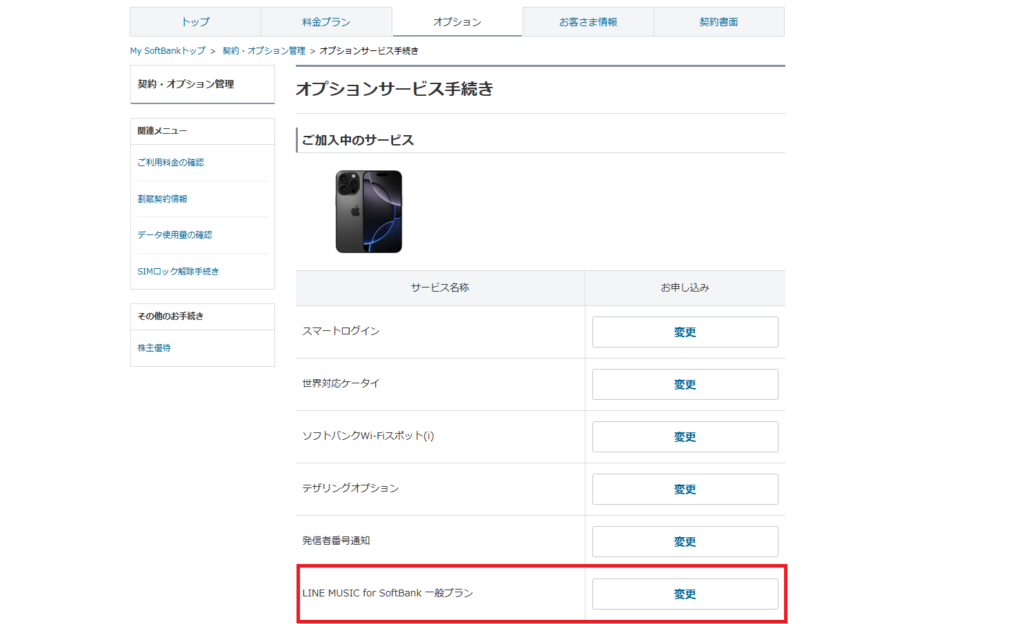Modify 世界対応ケータイ service

[x=685, y=384]
